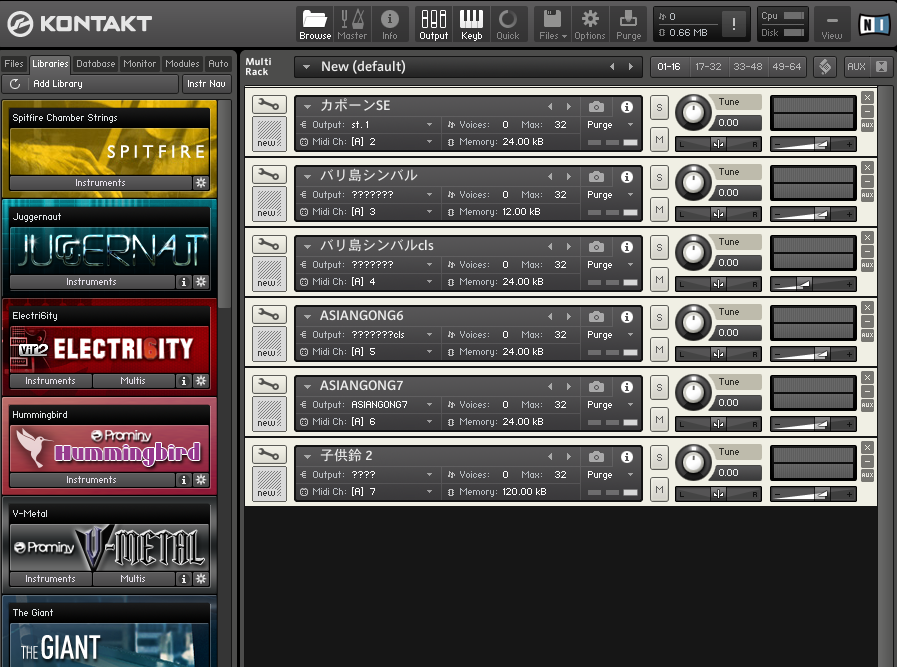Show rack page 17-32
The image size is (897, 667).
(x=708, y=67)
